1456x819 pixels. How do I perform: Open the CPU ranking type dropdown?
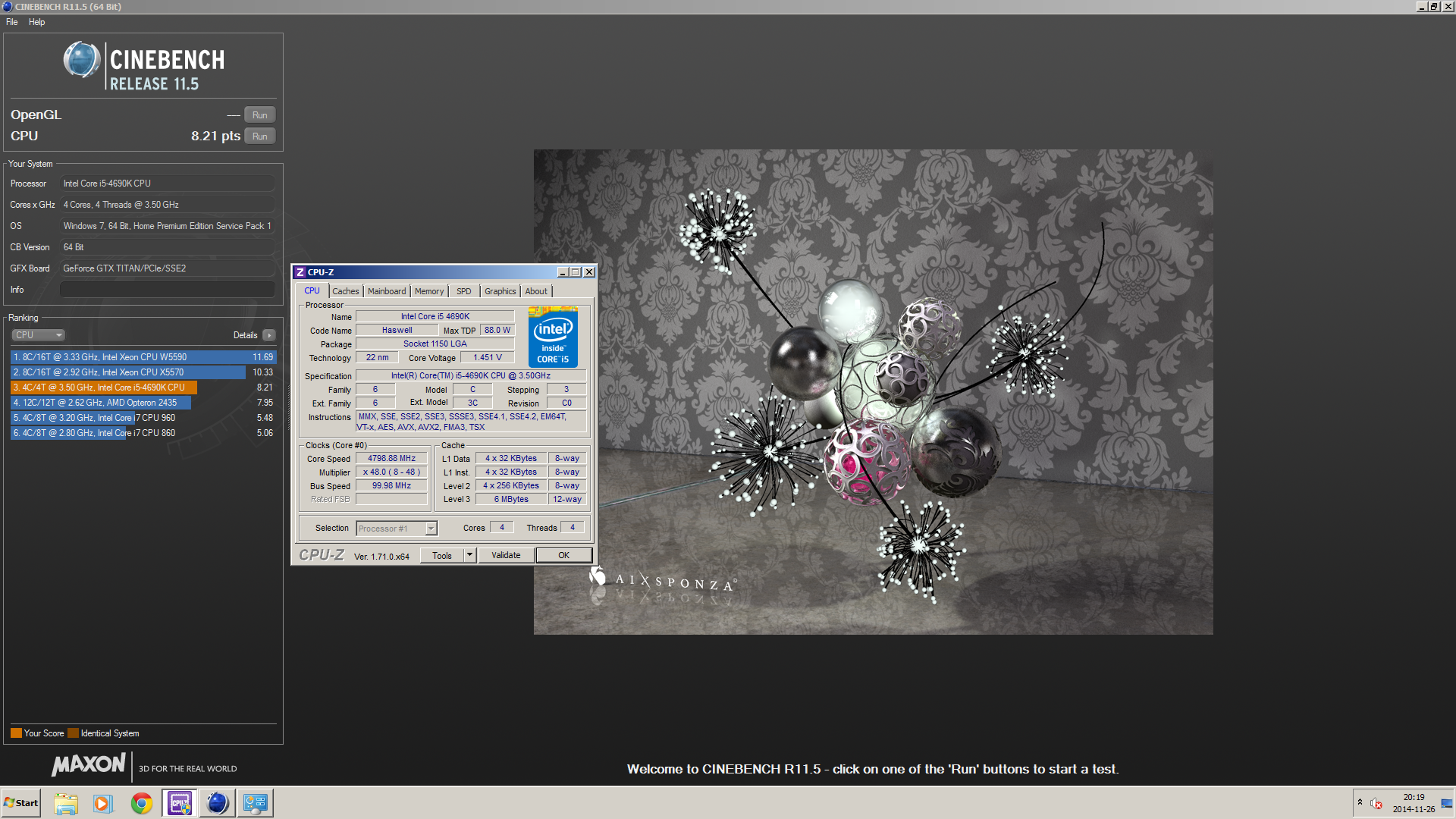[x=38, y=335]
